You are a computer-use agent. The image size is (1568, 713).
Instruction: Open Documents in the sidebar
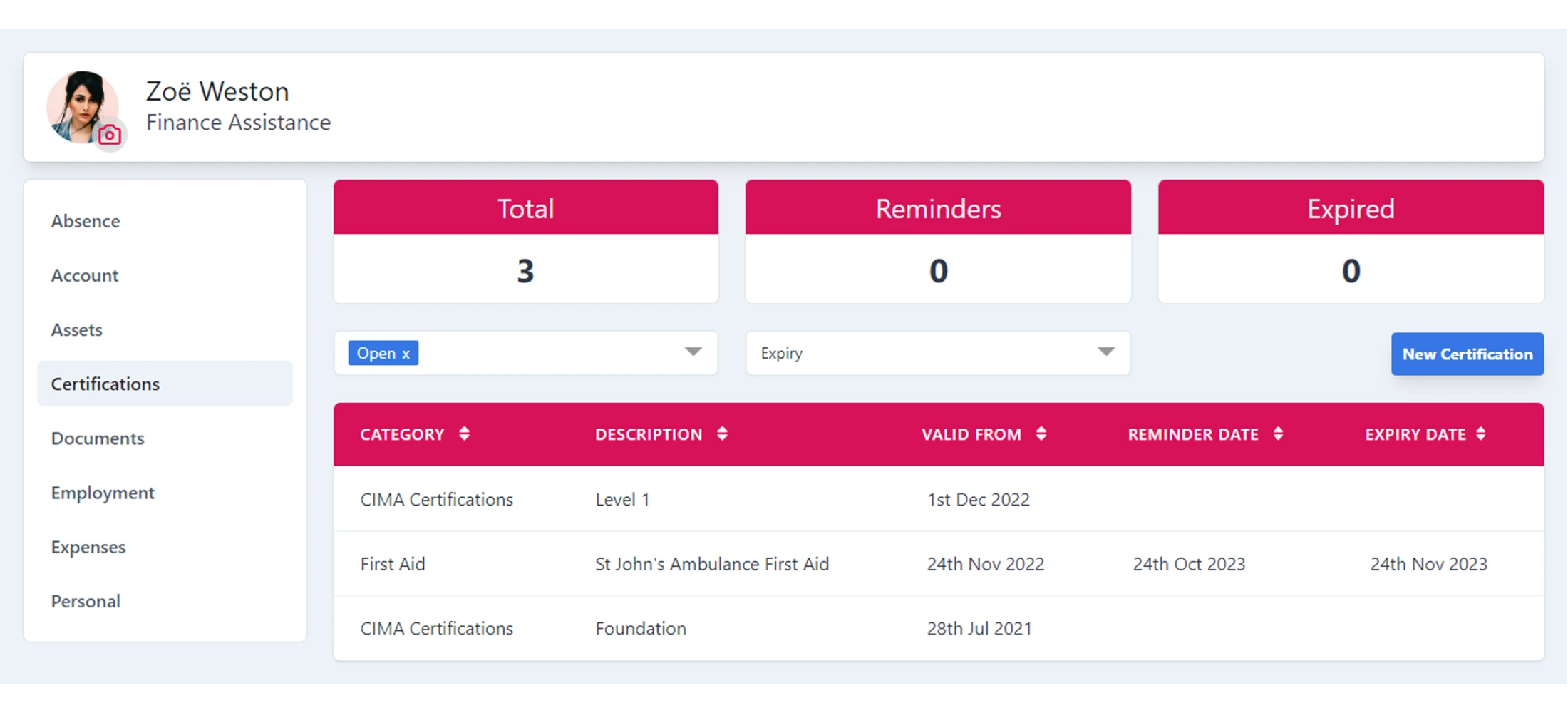[x=98, y=438]
